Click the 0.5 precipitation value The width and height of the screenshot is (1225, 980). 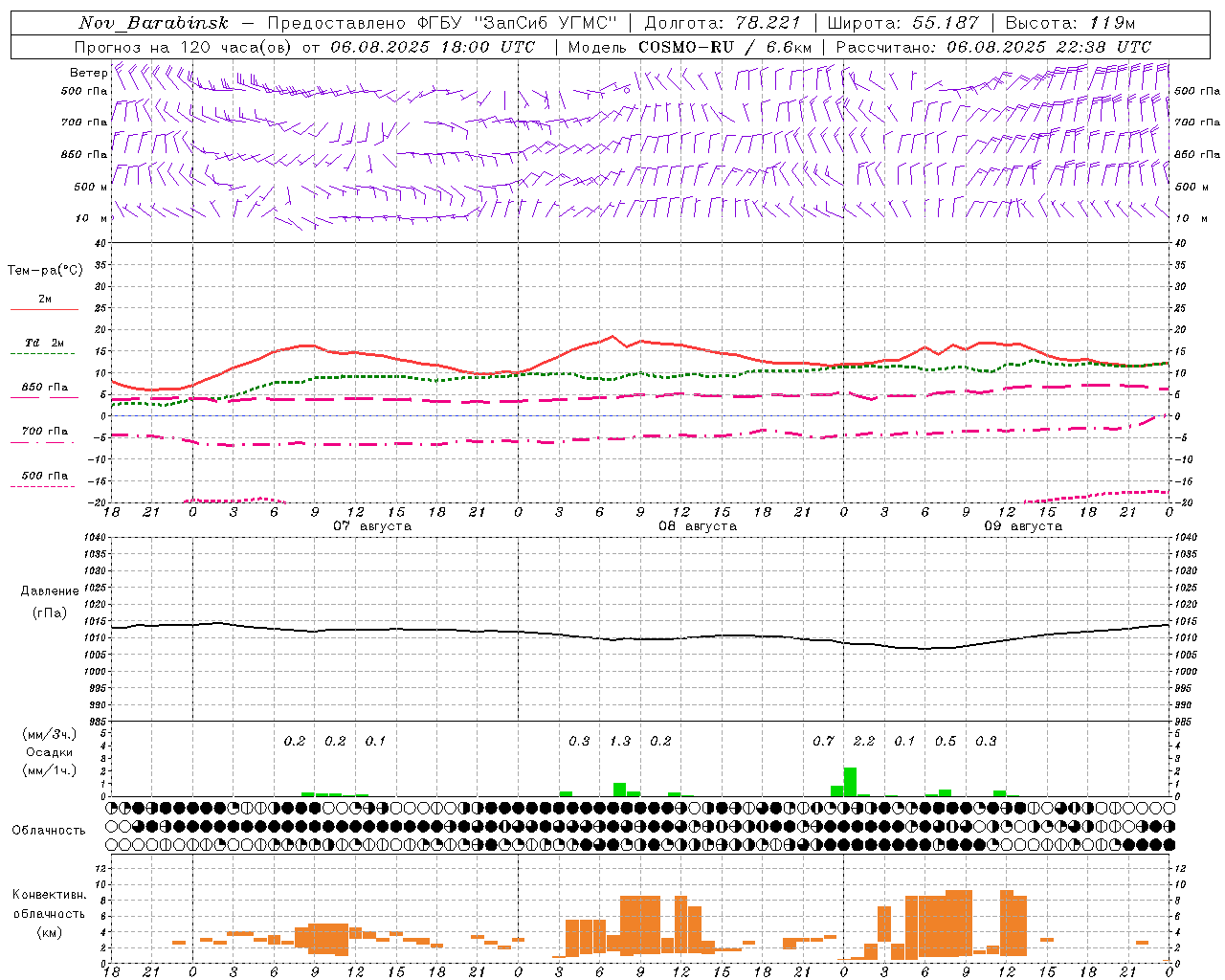[x=946, y=741]
